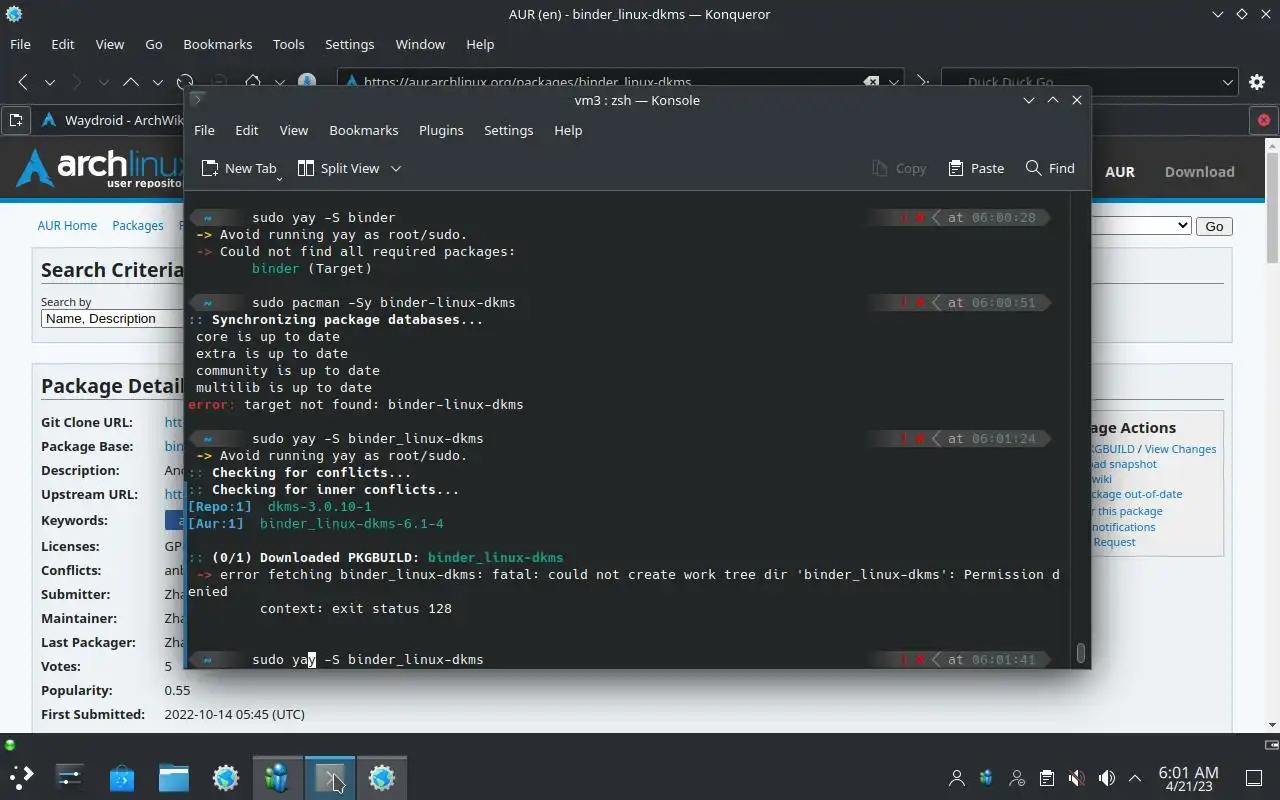Open the URL history dropdown
Screen dimensions: 1280x800
click(x=895, y=82)
